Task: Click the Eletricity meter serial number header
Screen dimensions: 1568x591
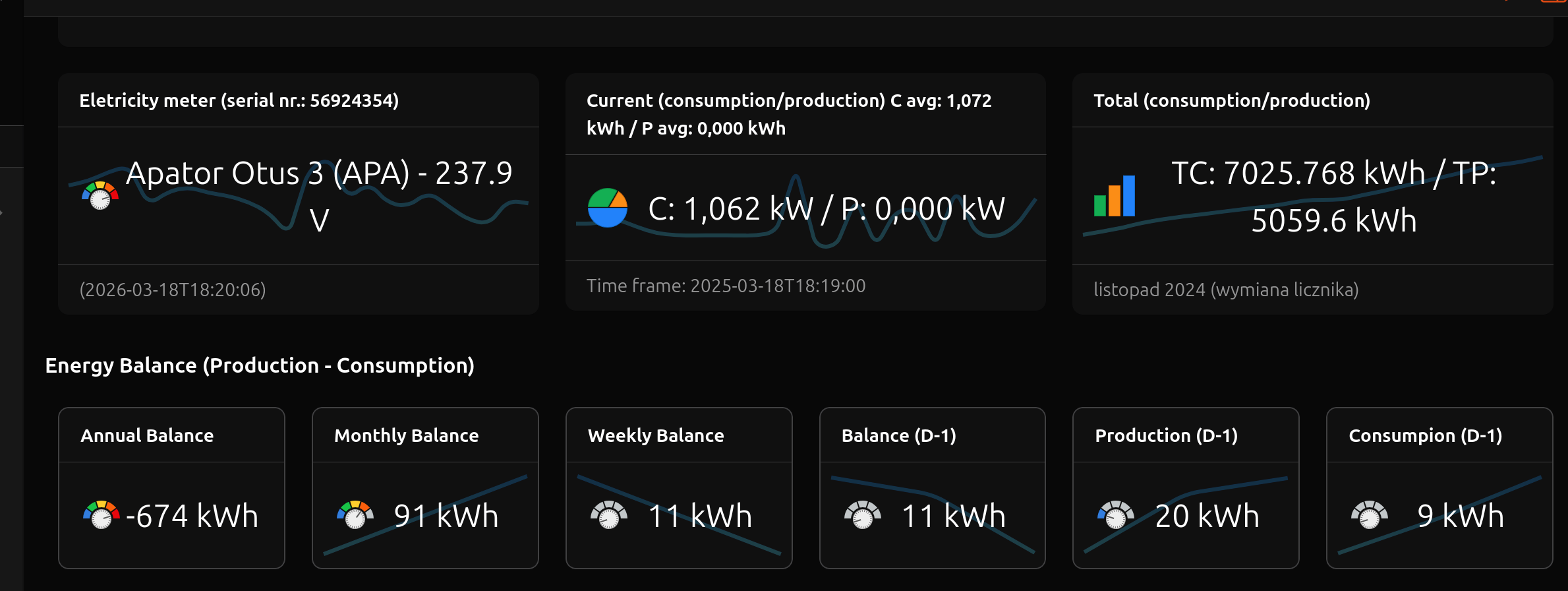Action: [x=239, y=100]
